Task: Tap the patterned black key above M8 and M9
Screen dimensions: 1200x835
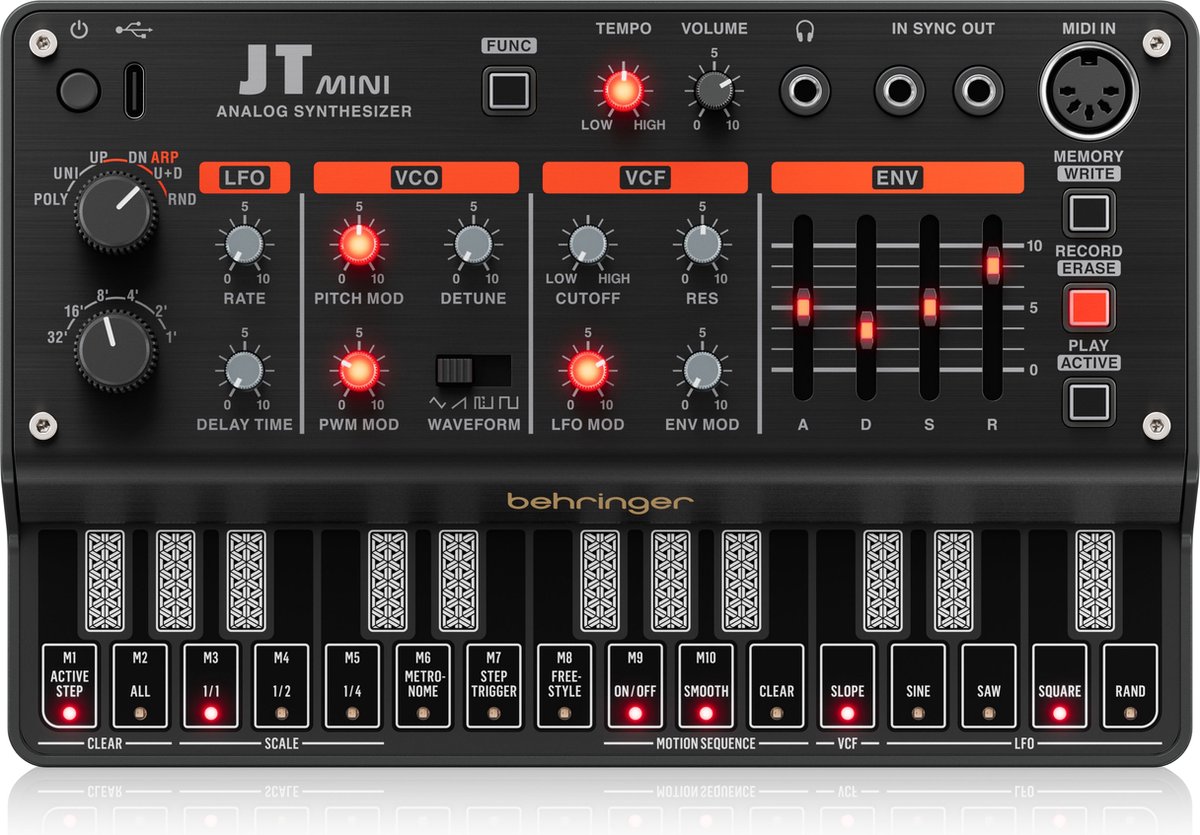Action: click(x=600, y=580)
